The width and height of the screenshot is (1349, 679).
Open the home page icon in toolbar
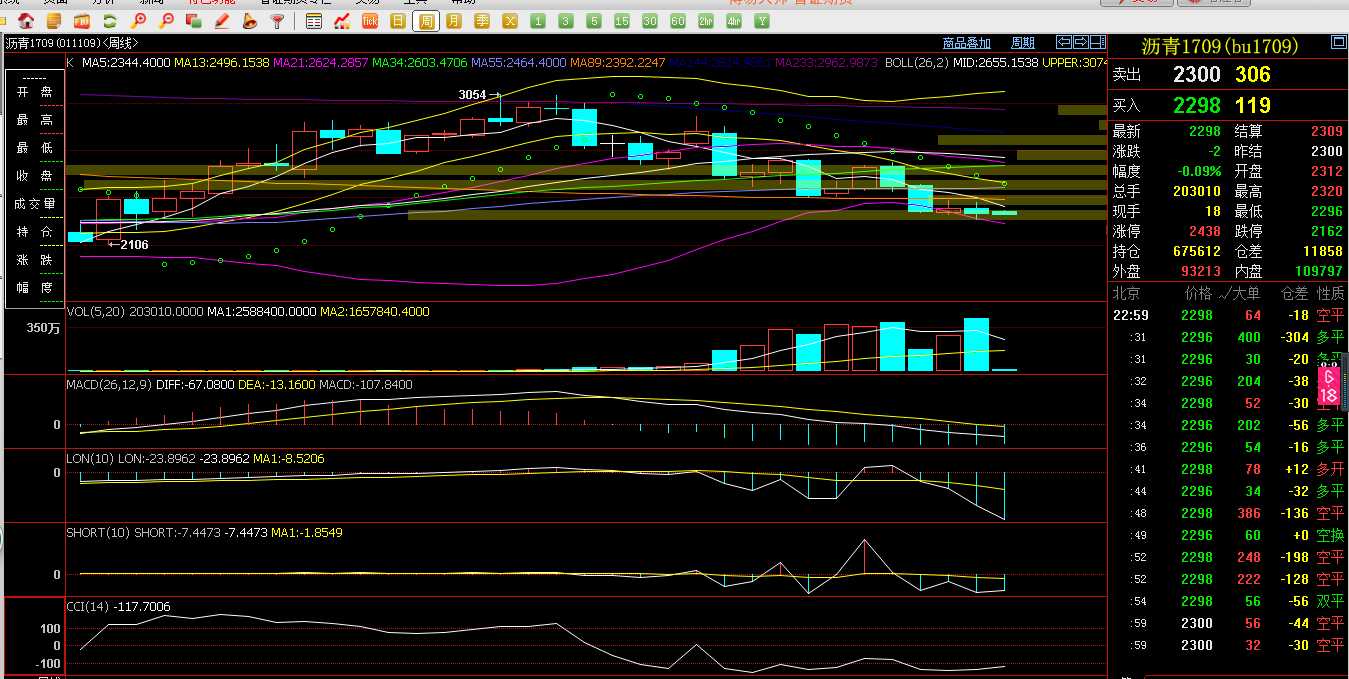coord(26,20)
